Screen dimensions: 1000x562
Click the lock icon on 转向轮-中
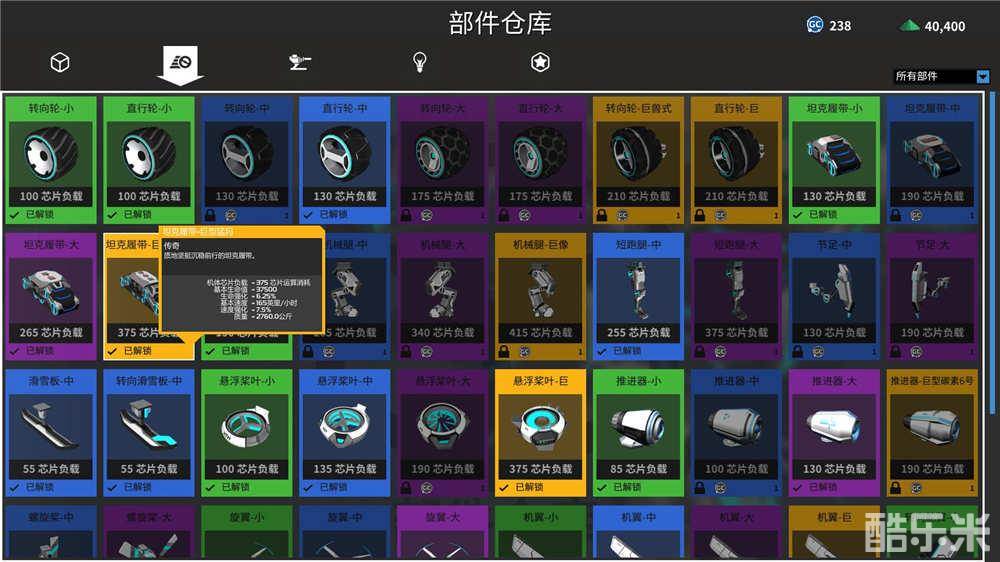(208, 214)
